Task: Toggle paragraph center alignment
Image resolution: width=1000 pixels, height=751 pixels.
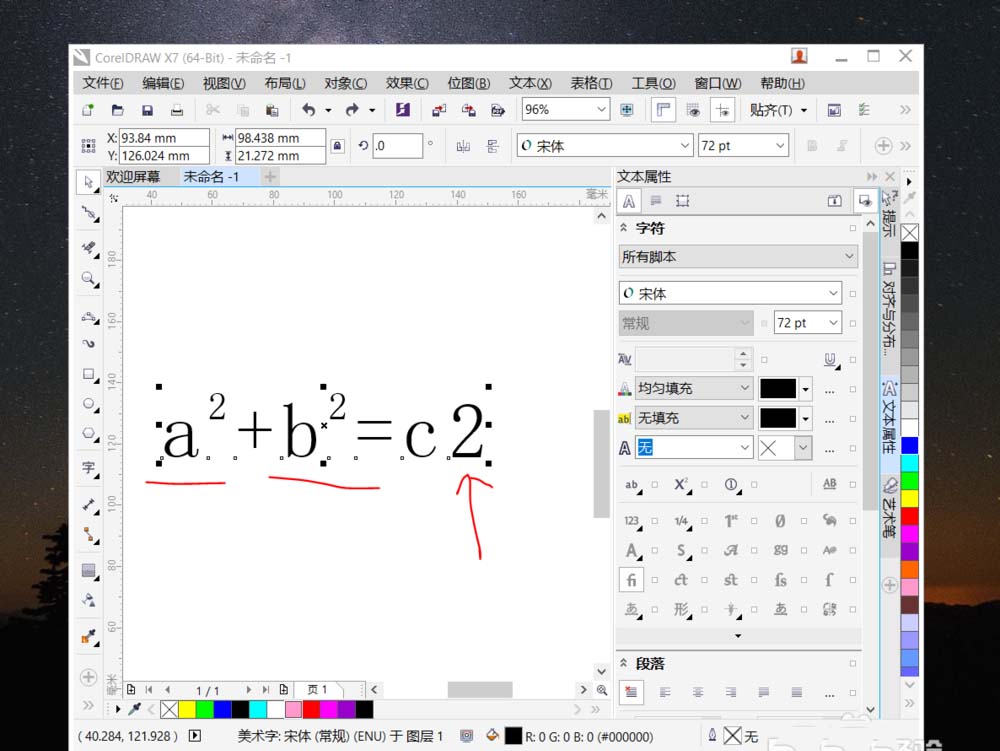Action: pyautogui.click(x=698, y=692)
